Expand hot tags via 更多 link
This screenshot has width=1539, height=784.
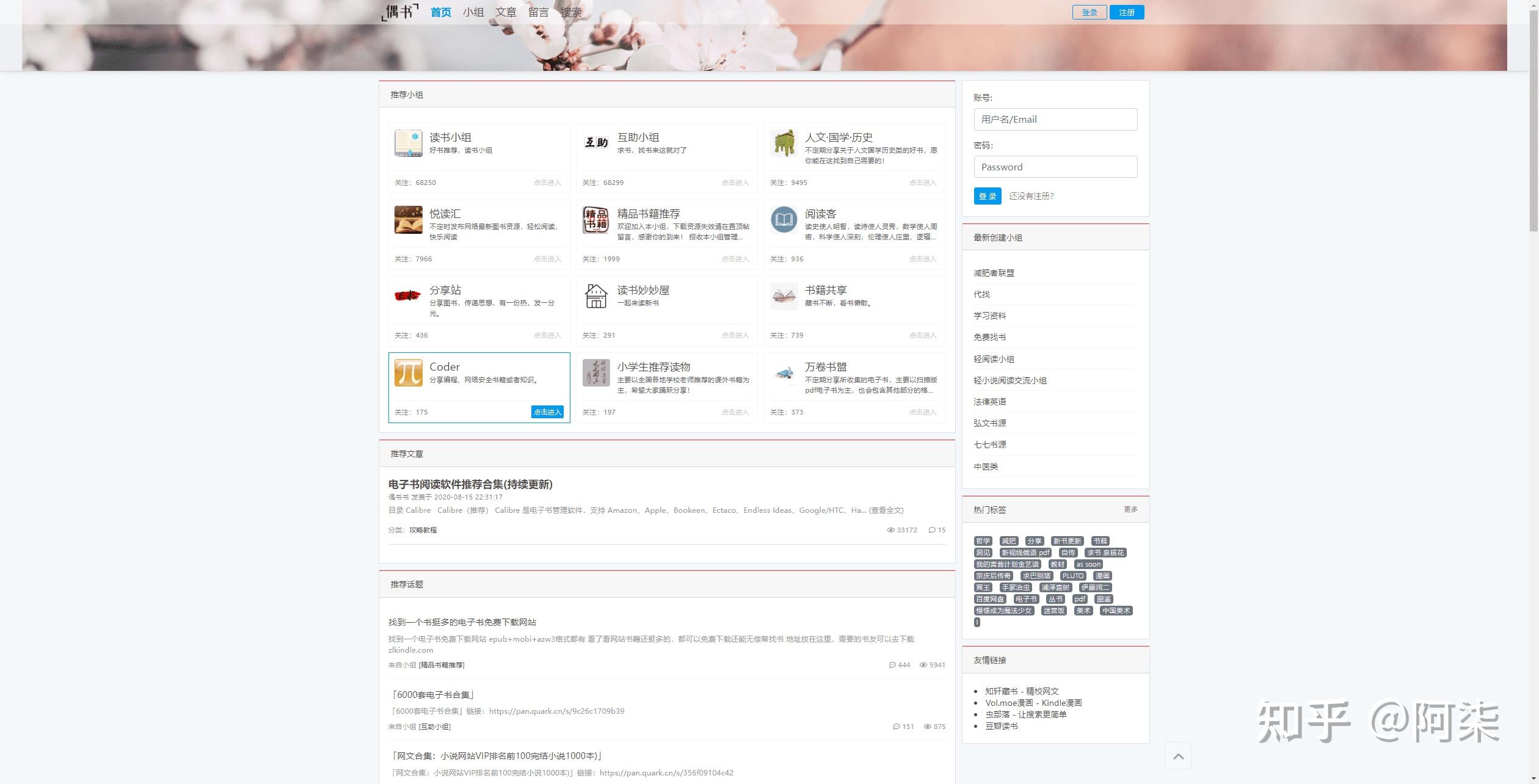pyautogui.click(x=1132, y=509)
